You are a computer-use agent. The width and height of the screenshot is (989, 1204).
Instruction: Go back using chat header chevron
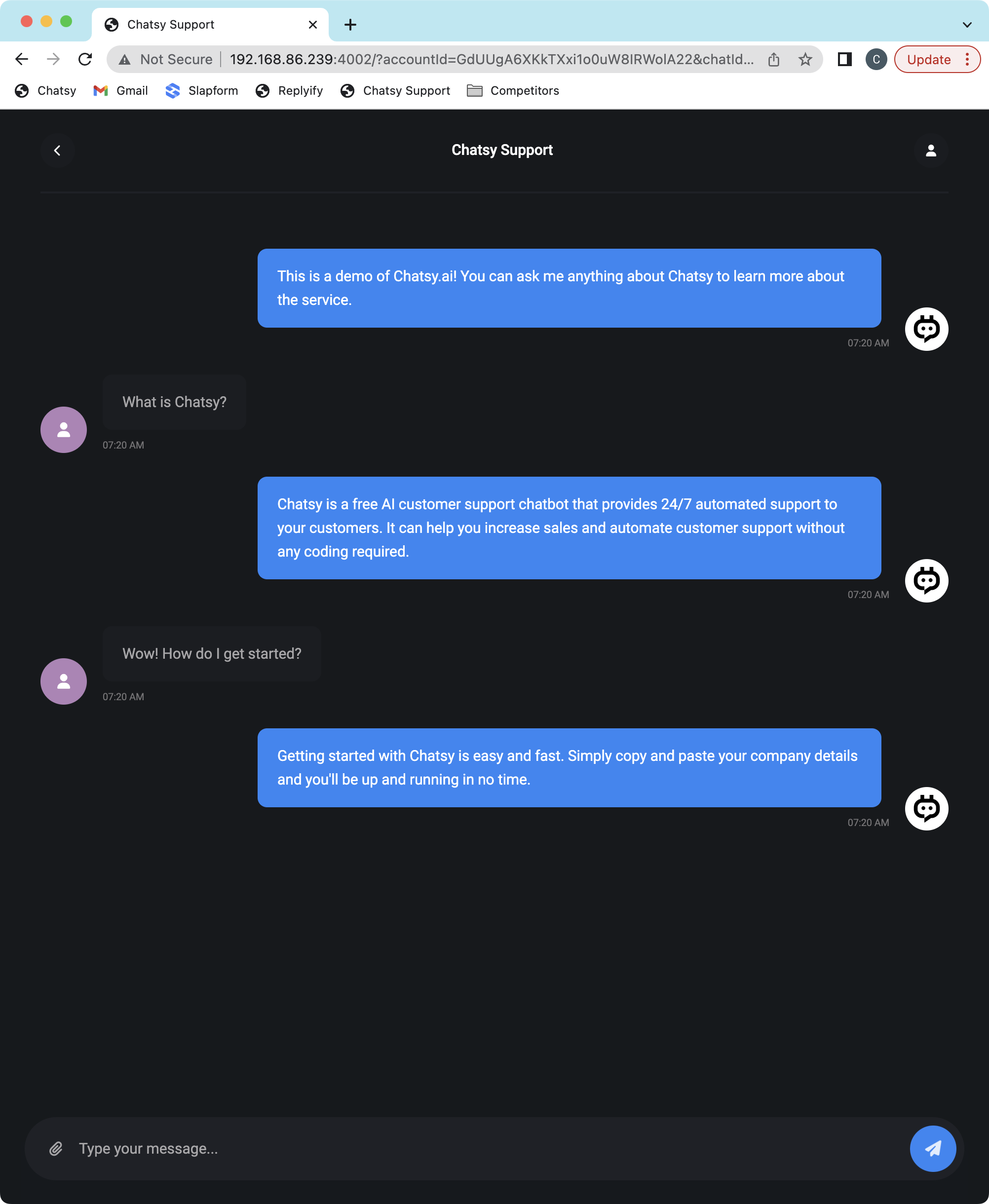57,150
